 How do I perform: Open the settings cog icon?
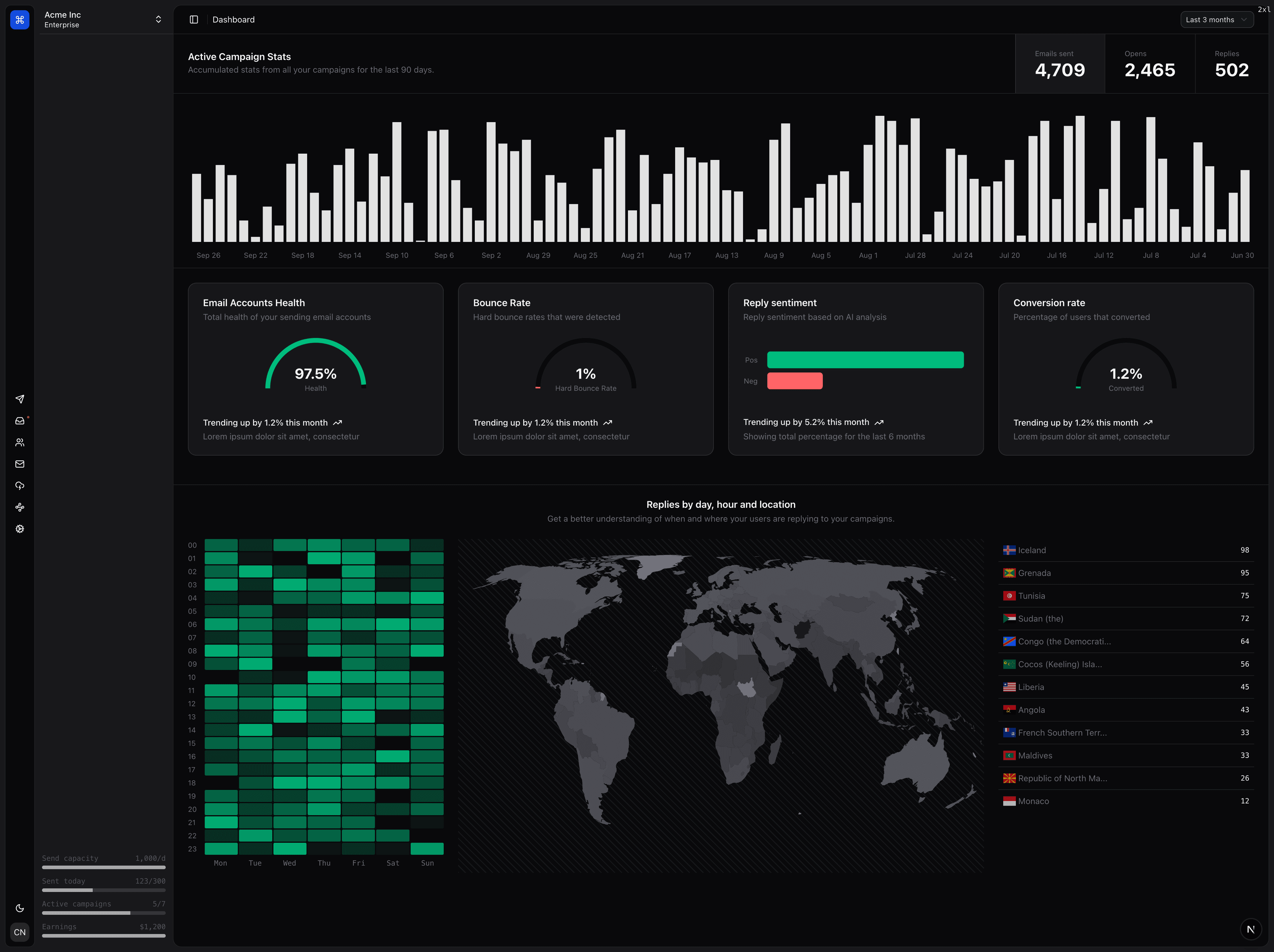[x=20, y=529]
